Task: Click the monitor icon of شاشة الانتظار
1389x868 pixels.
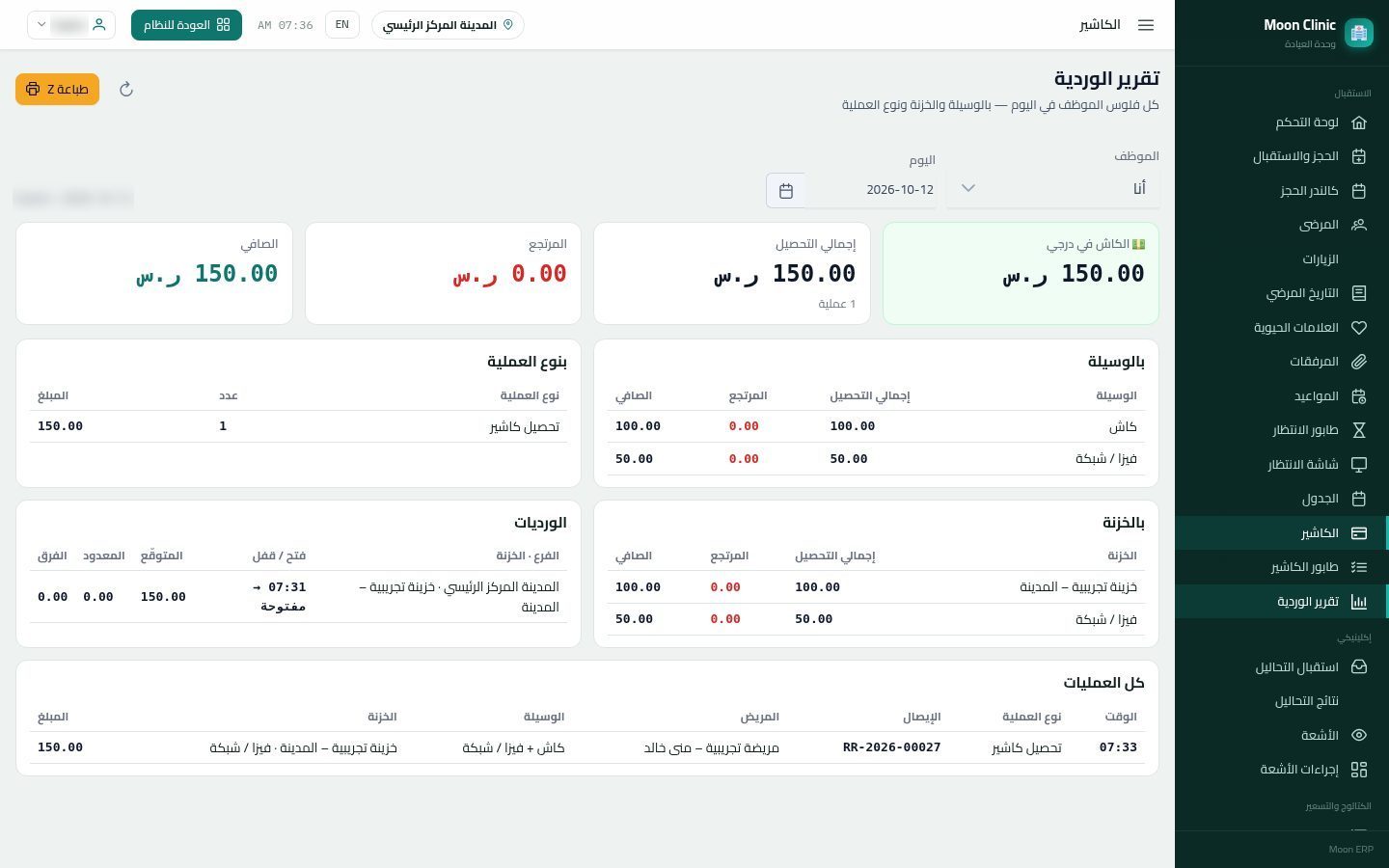Action: tap(1359, 465)
